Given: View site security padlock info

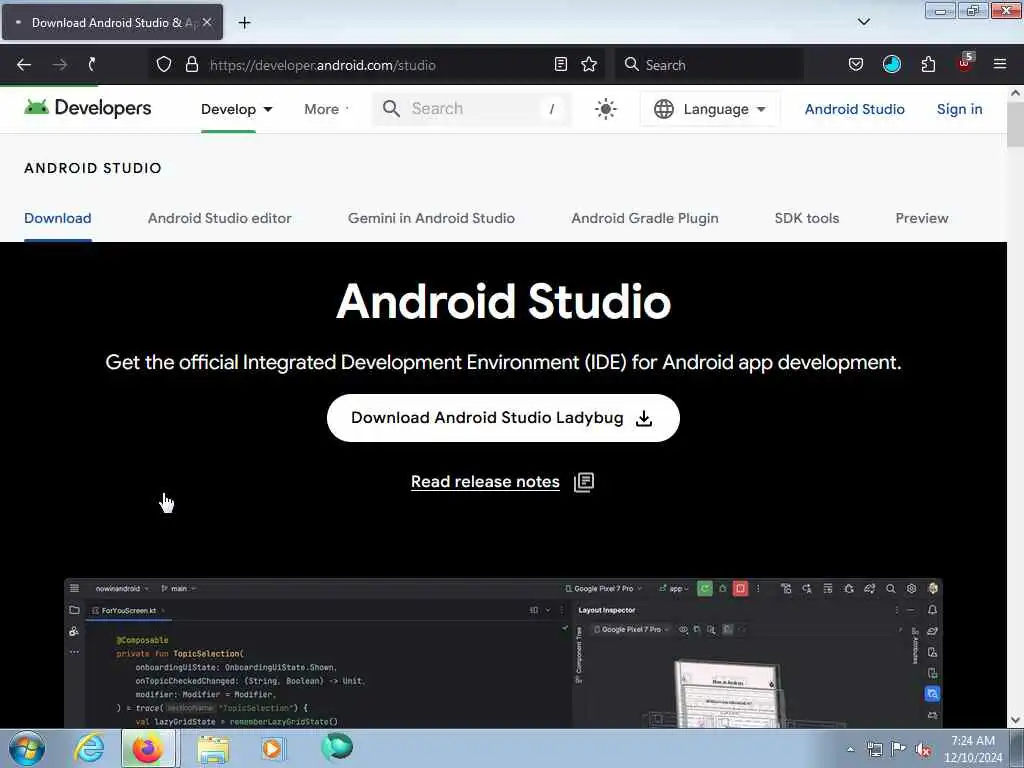Looking at the screenshot, I should click(x=191, y=65).
